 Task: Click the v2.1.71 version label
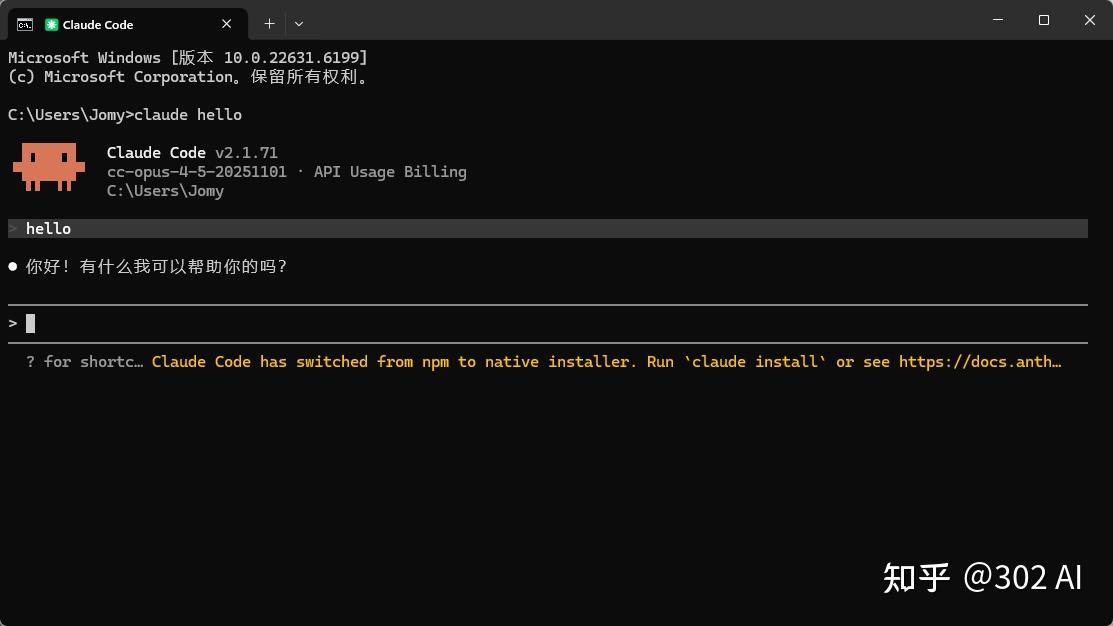(246, 153)
